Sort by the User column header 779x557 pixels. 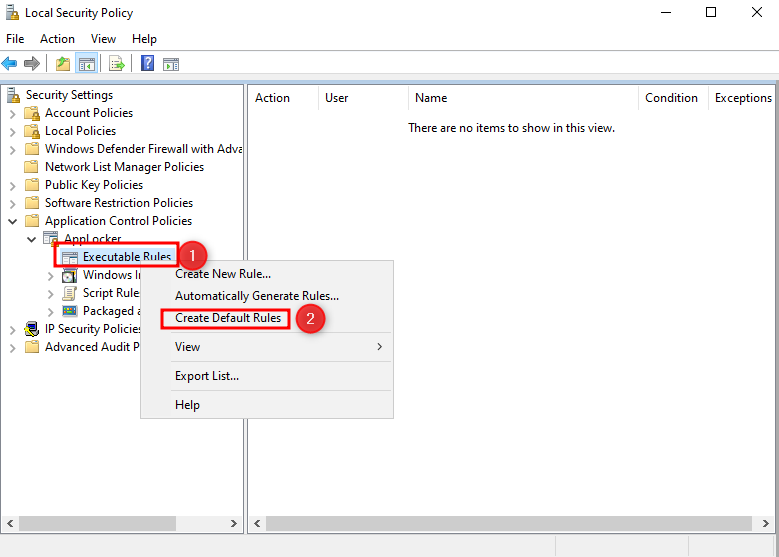click(363, 98)
